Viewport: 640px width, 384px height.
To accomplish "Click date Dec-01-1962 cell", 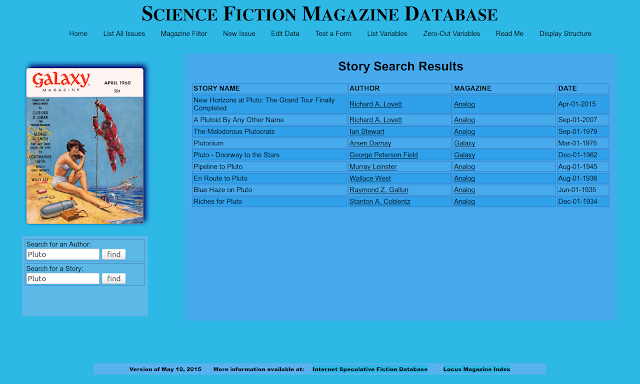I will tap(583, 155).
